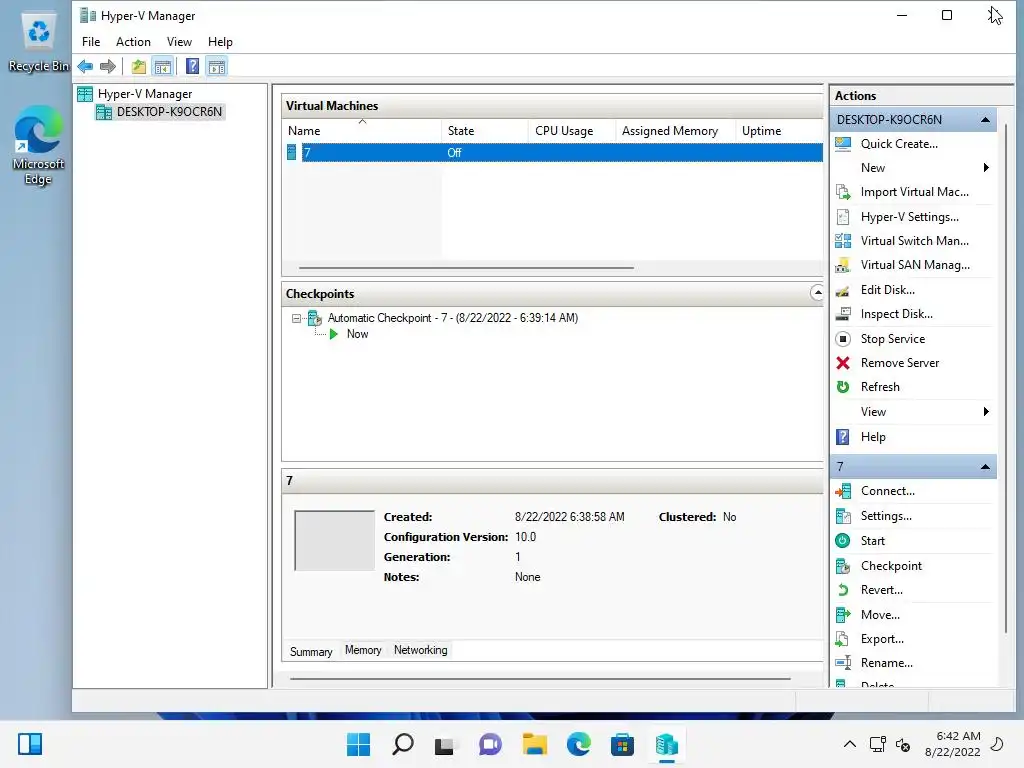
Task: Select the Now checkpoint entry
Action: [357, 334]
